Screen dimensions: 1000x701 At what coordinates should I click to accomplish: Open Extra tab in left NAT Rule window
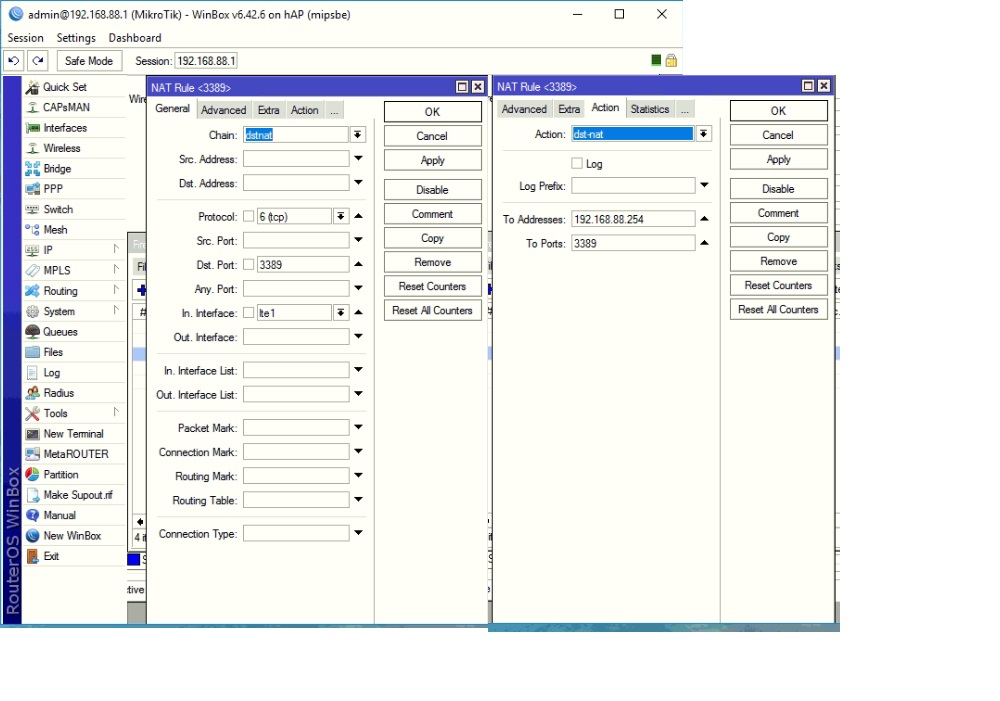pos(268,110)
